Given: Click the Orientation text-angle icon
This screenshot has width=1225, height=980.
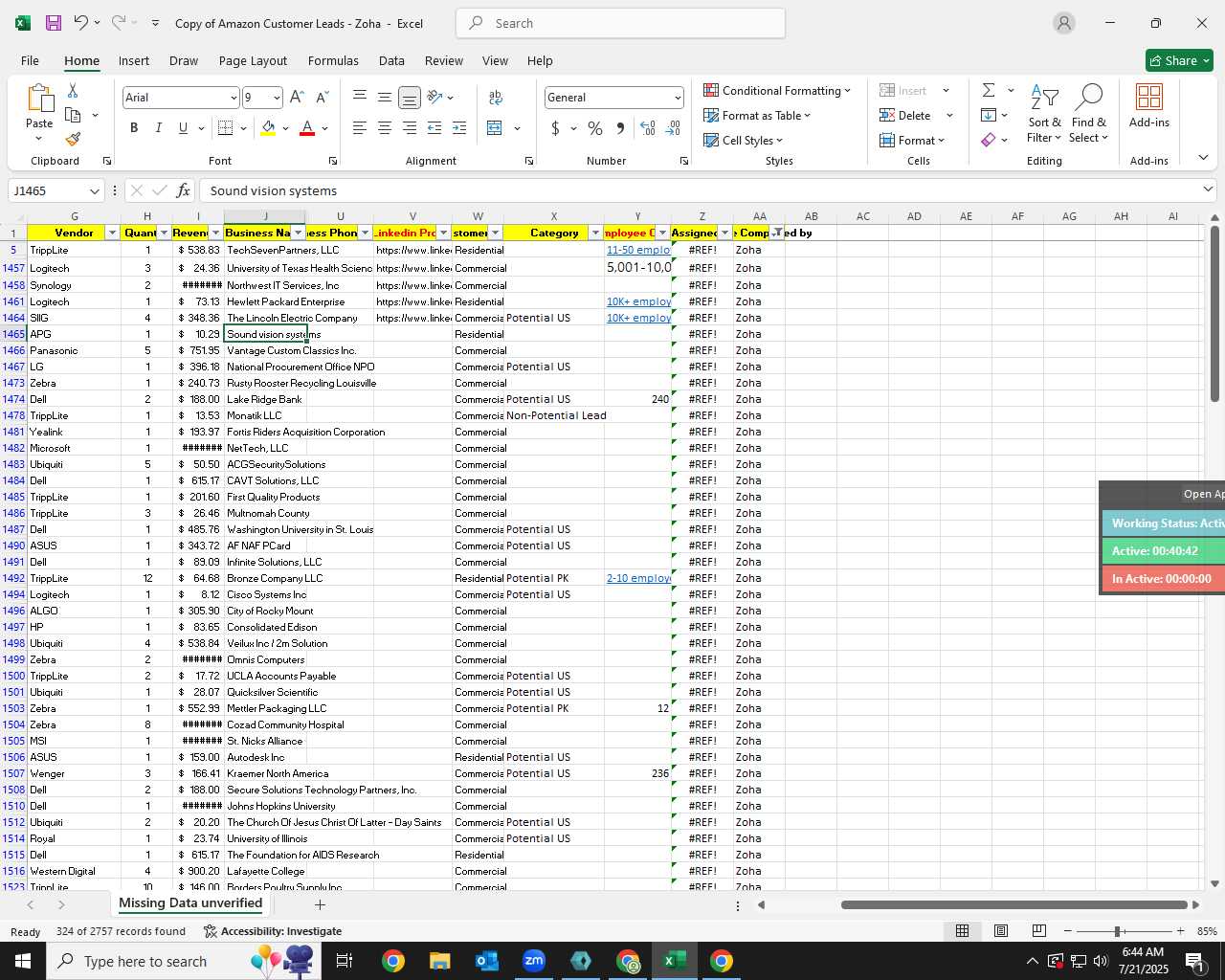Looking at the screenshot, I should (x=434, y=97).
